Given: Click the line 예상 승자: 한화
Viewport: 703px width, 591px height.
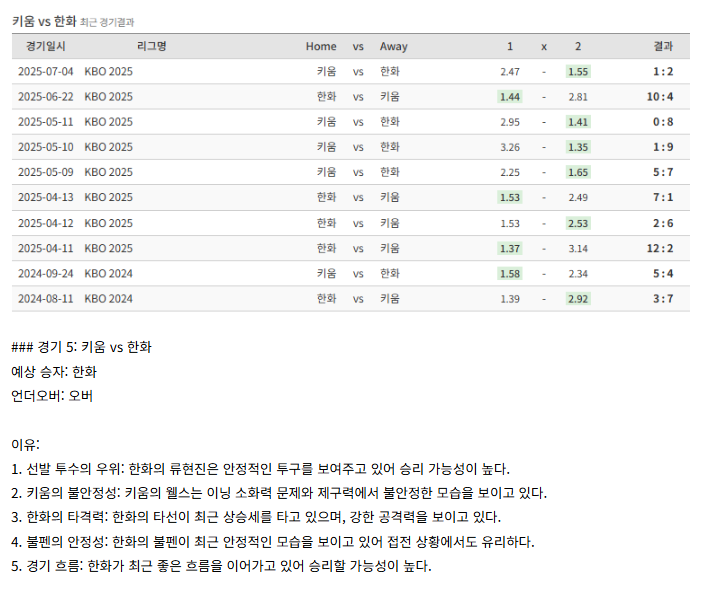Looking at the screenshot, I should tap(54, 372).
